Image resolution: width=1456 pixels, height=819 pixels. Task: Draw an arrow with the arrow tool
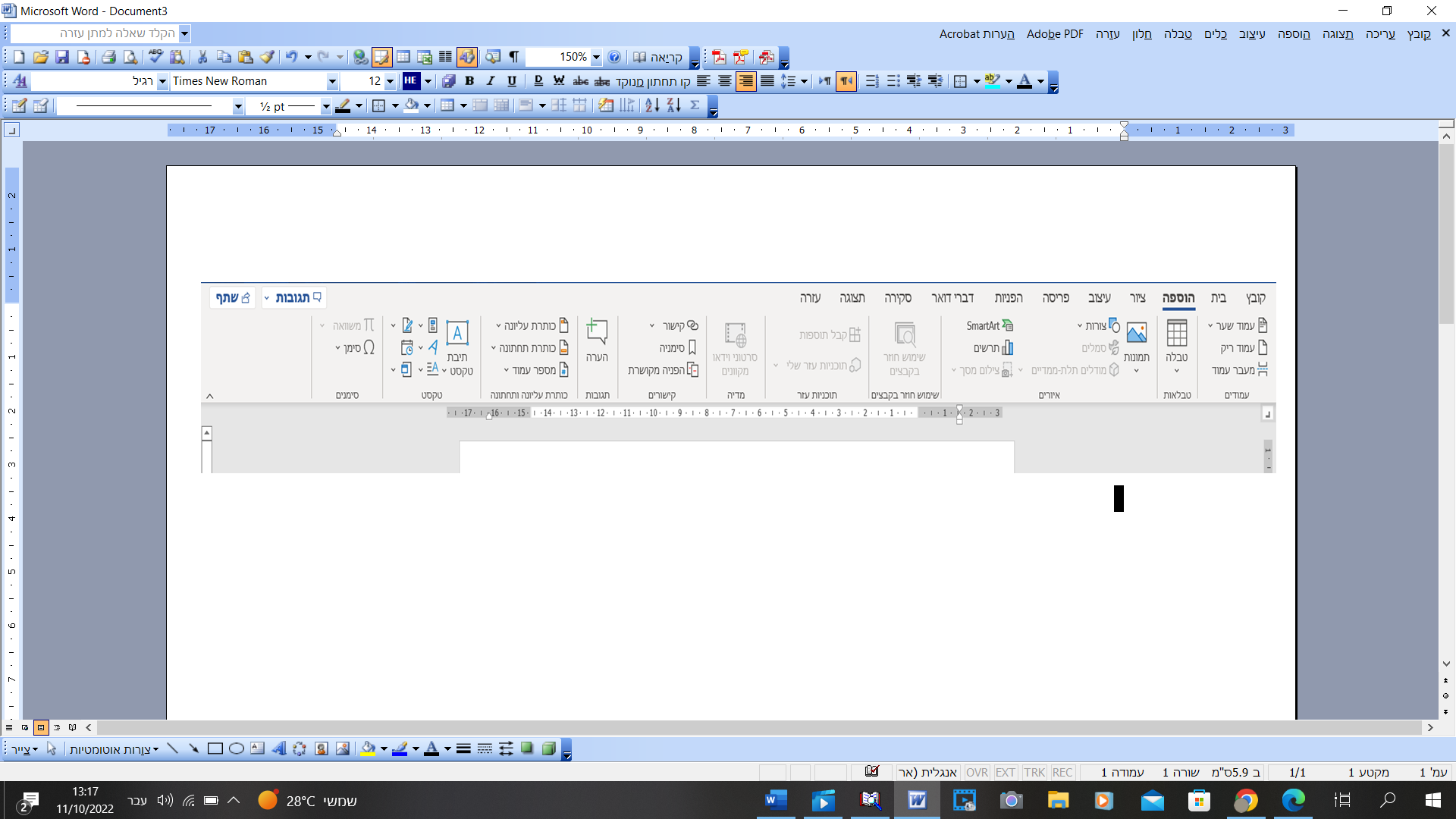194,748
